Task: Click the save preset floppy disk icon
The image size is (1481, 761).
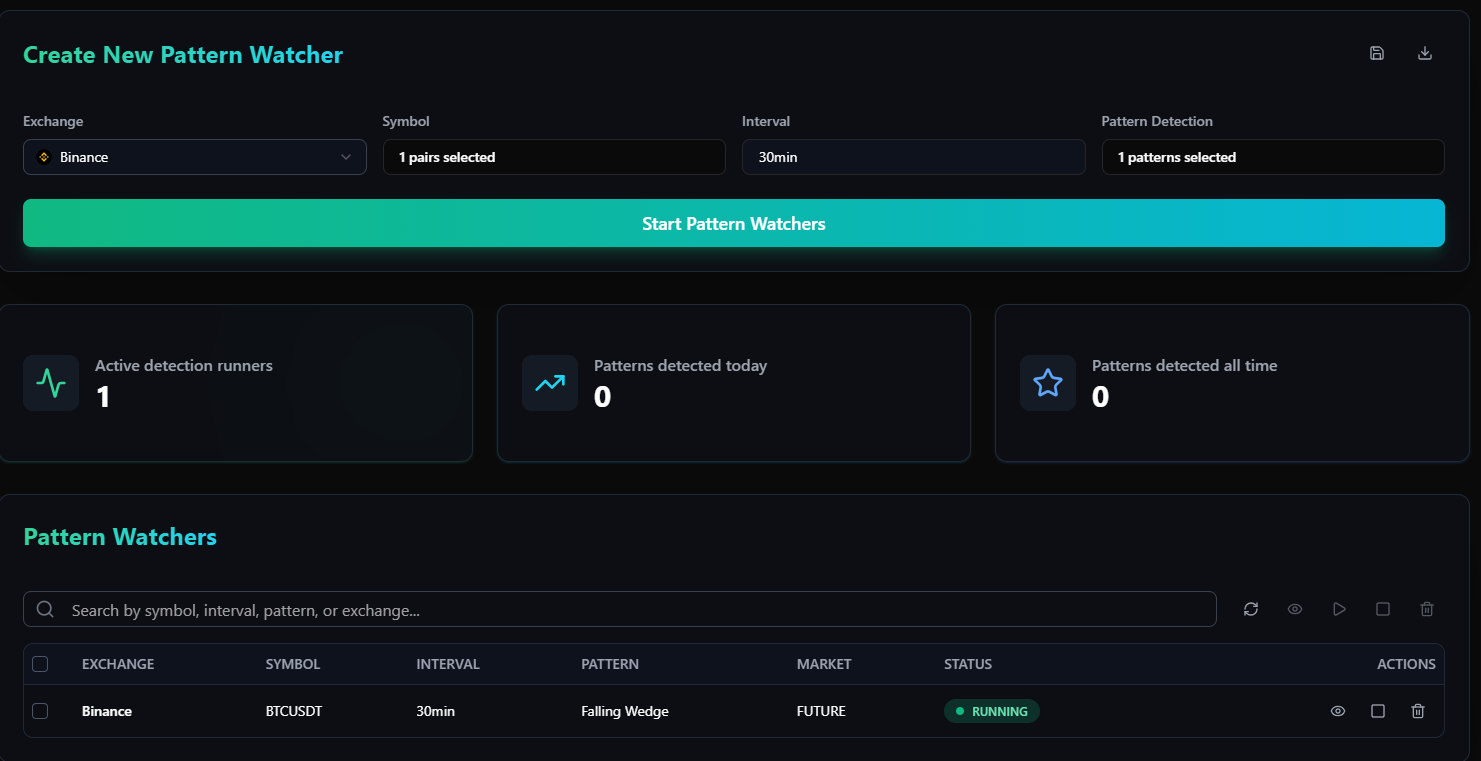Action: (x=1377, y=52)
